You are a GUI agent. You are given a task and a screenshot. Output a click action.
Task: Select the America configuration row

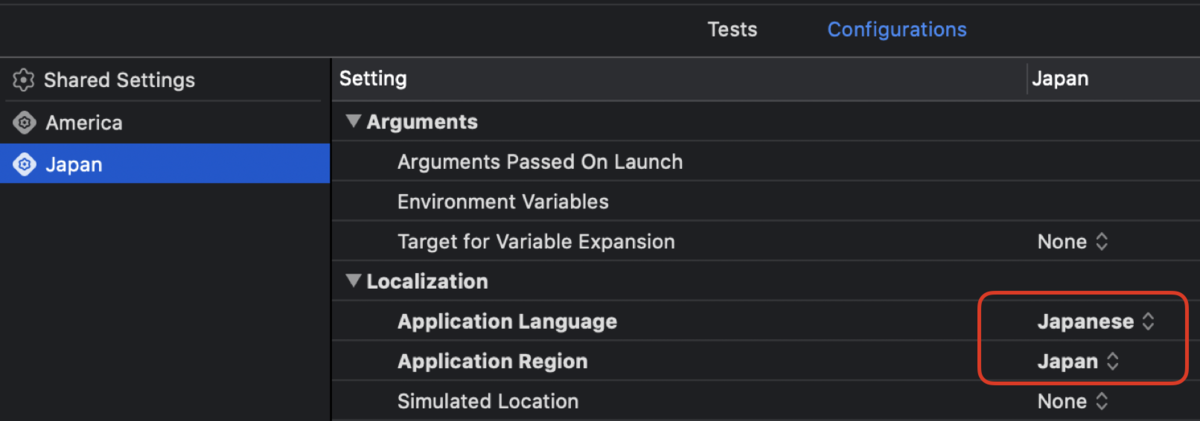(165, 123)
